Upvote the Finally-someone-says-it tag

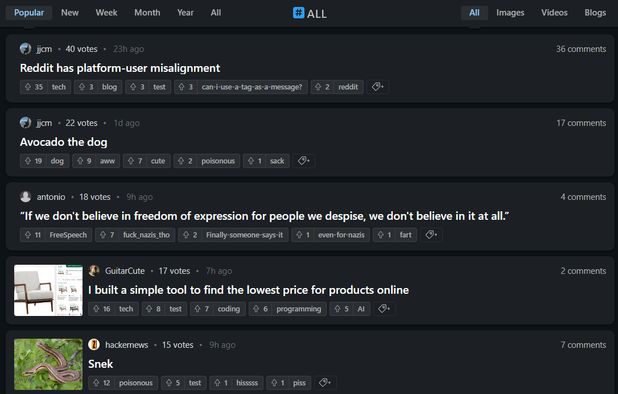(x=186, y=235)
